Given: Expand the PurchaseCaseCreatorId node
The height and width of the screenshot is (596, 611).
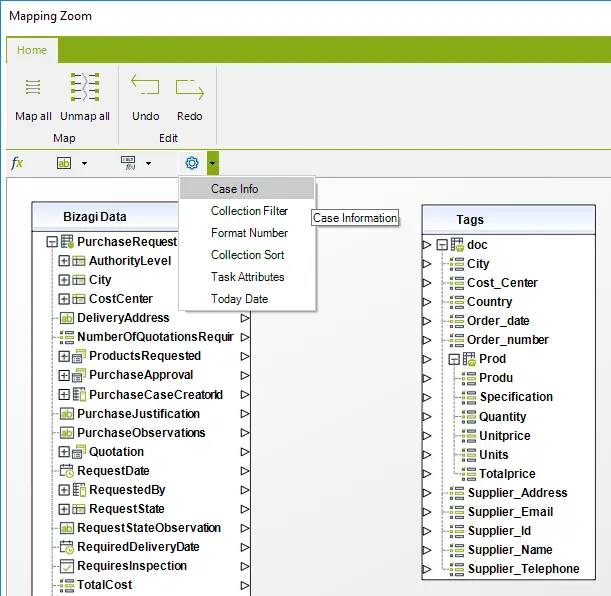Looking at the screenshot, I should [64, 395].
